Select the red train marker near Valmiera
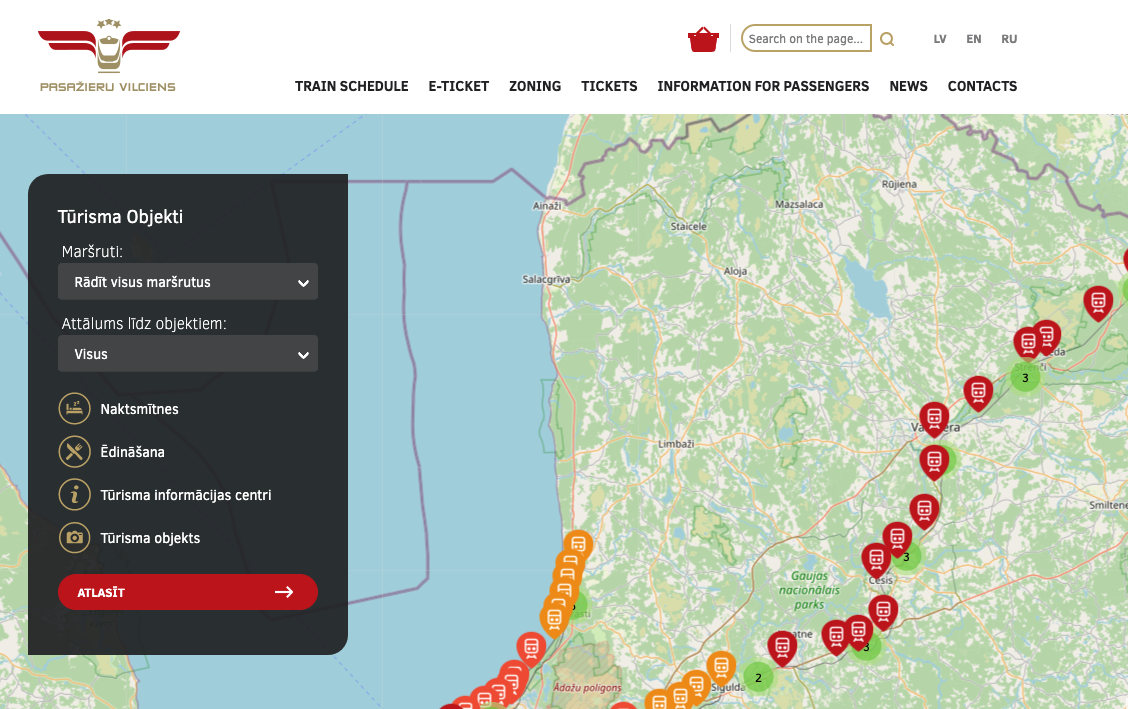Viewport: 1128px width, 709px height. (x=933, y=417)
